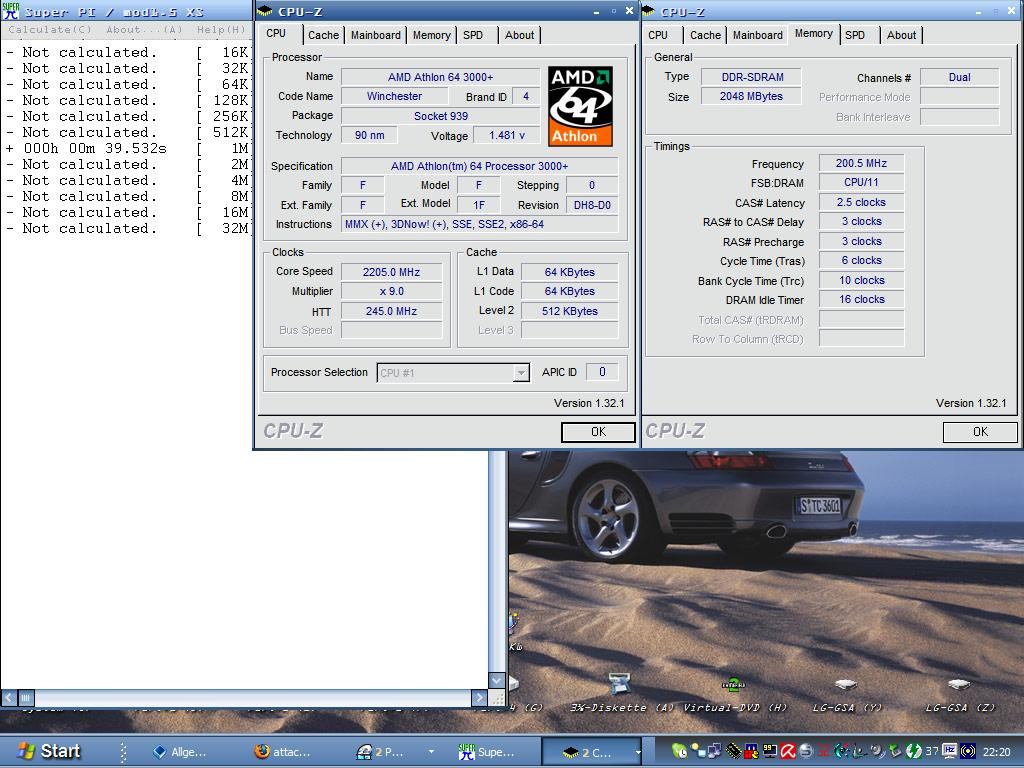Click the Channels # Dual value

click(959, 77)
